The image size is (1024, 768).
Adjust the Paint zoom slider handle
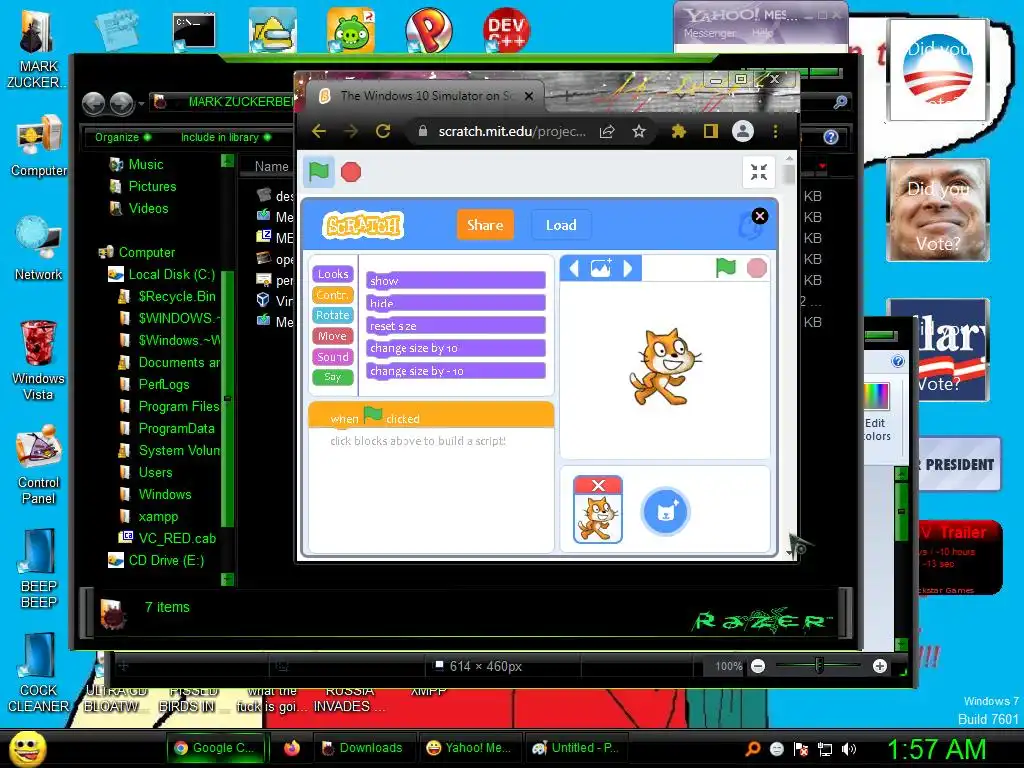click(x=819, y=666)
